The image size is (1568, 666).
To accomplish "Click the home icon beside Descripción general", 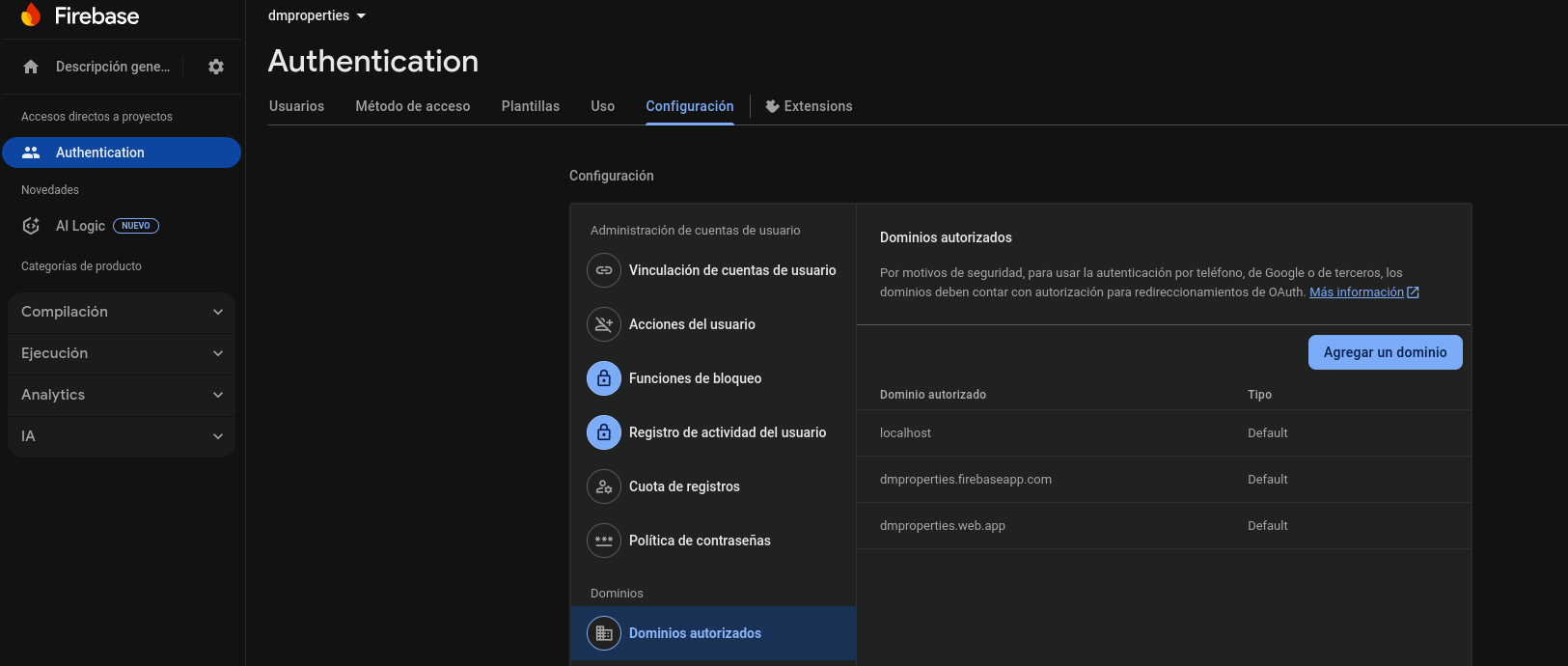I will pyautogui.click(x=31, y=67).
